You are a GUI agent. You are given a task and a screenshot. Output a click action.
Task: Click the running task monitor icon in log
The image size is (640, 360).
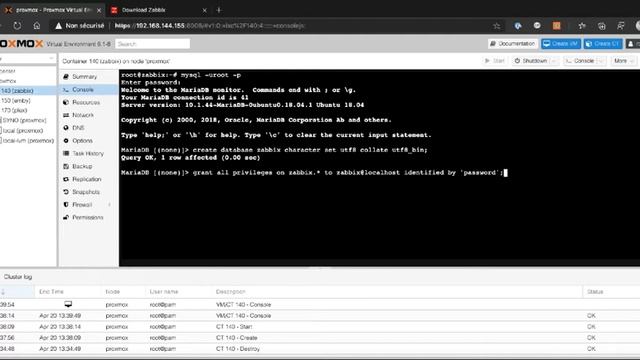click(68, 304)
